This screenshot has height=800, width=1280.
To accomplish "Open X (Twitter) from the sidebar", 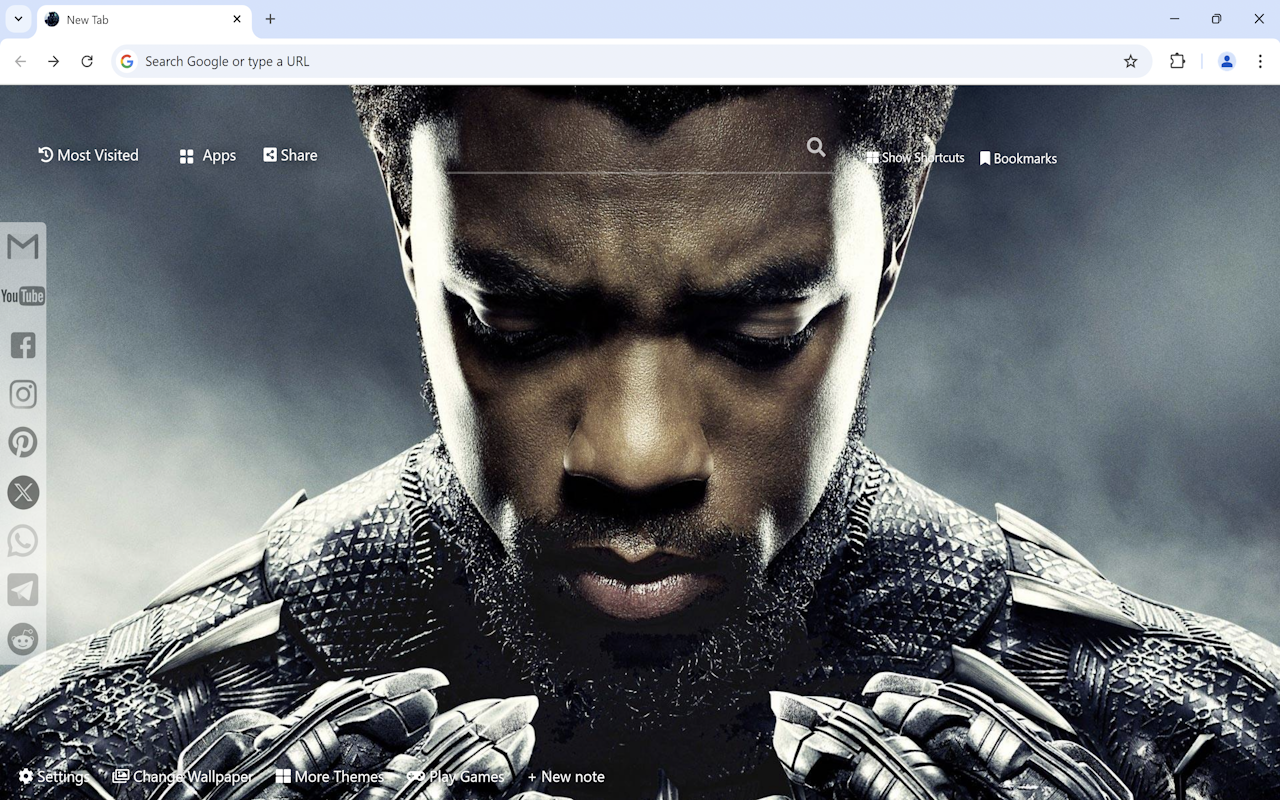I will (23, 492).
